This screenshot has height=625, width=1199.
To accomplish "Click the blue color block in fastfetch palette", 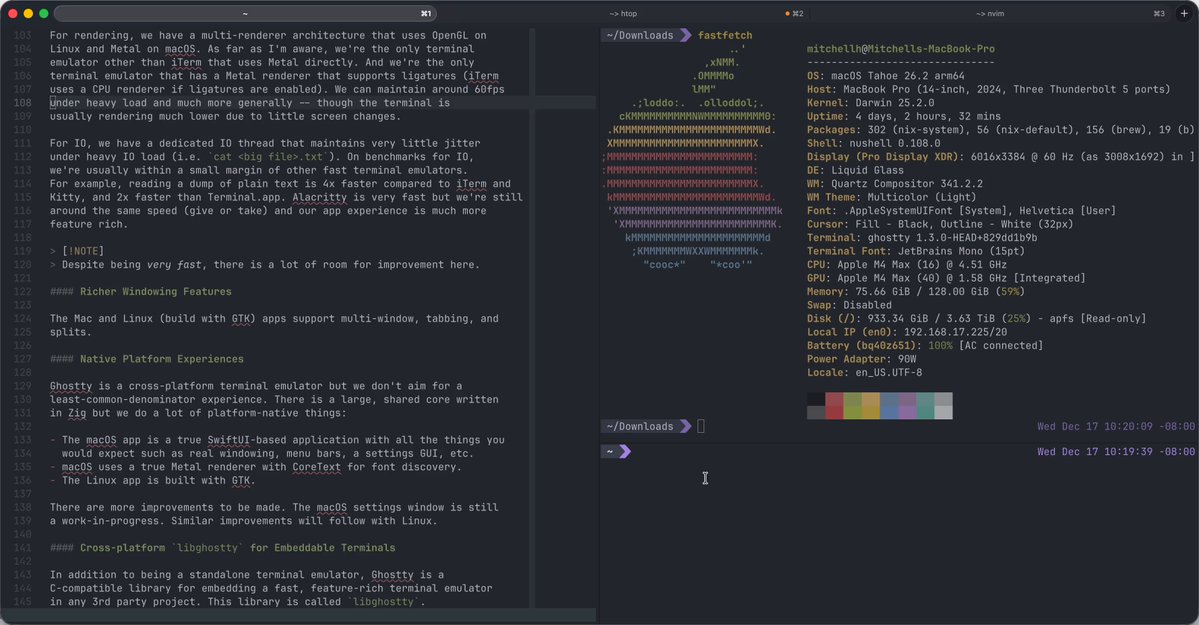I will click(x=889, y=405).
